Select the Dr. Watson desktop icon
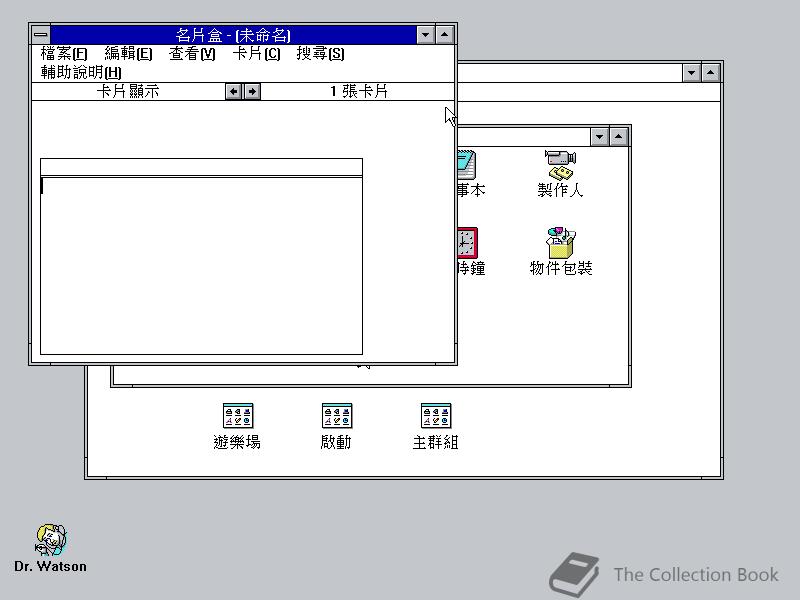Viewport: 800px width, 600px height. click(x=50, y=548)
